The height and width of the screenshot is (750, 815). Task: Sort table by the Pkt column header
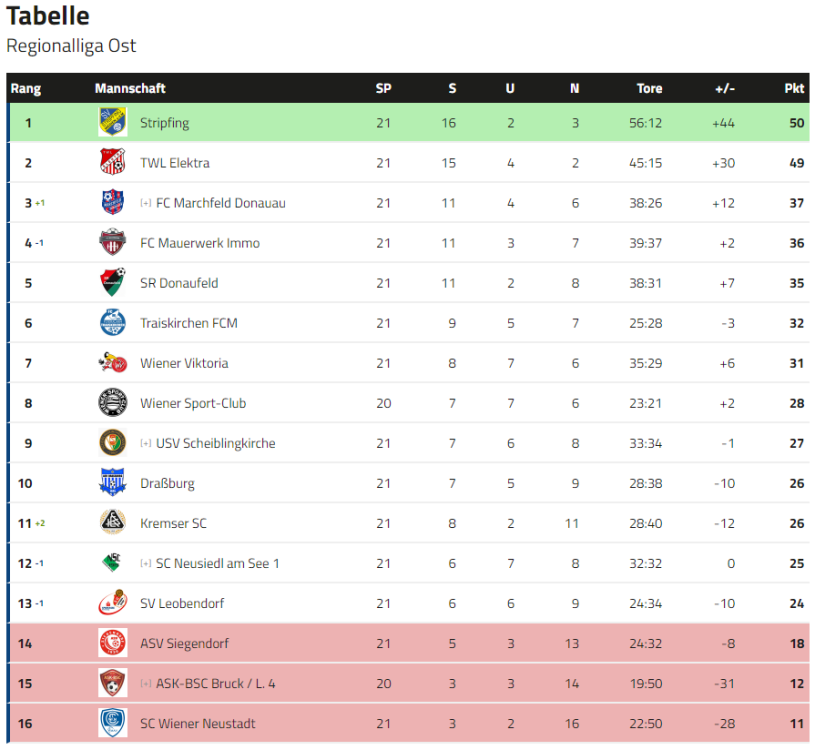pyautogui.click(x=794, y=88)
